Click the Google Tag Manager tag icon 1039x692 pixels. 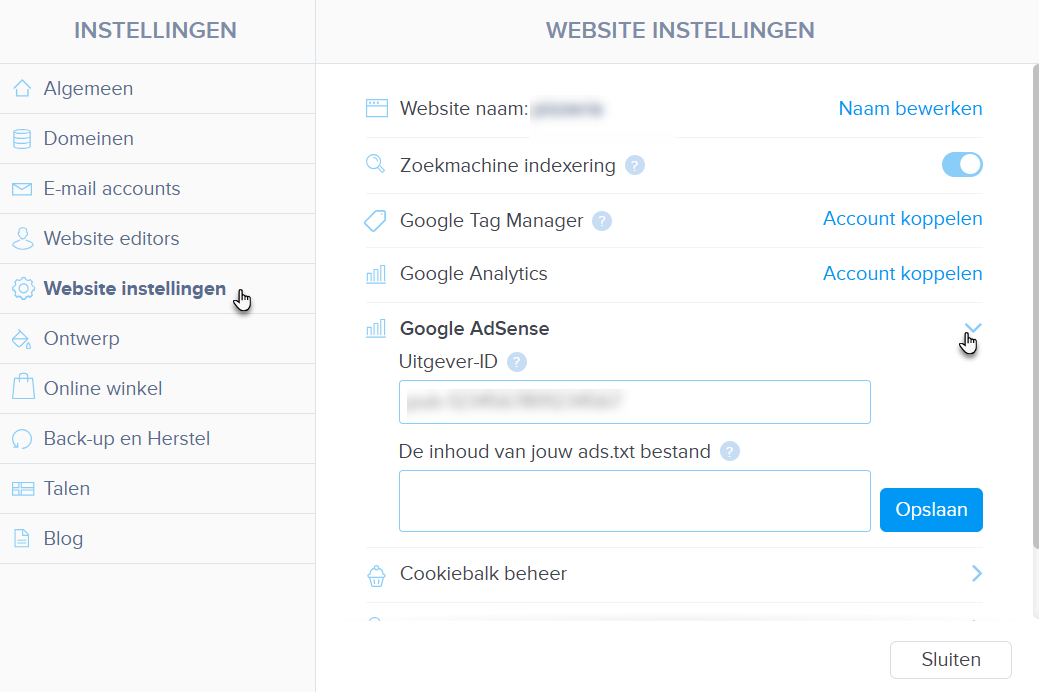[x=376, y=221]
